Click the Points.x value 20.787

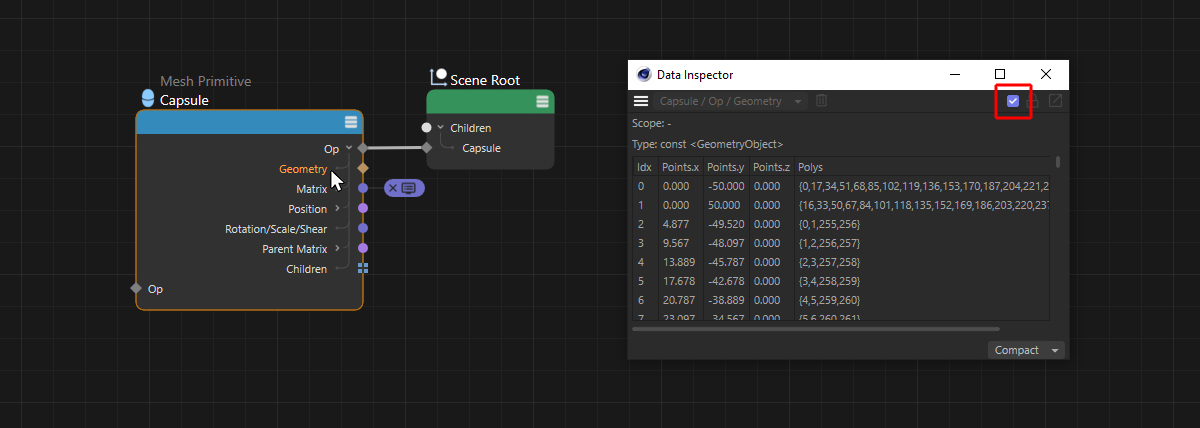[x=679, y=300]
